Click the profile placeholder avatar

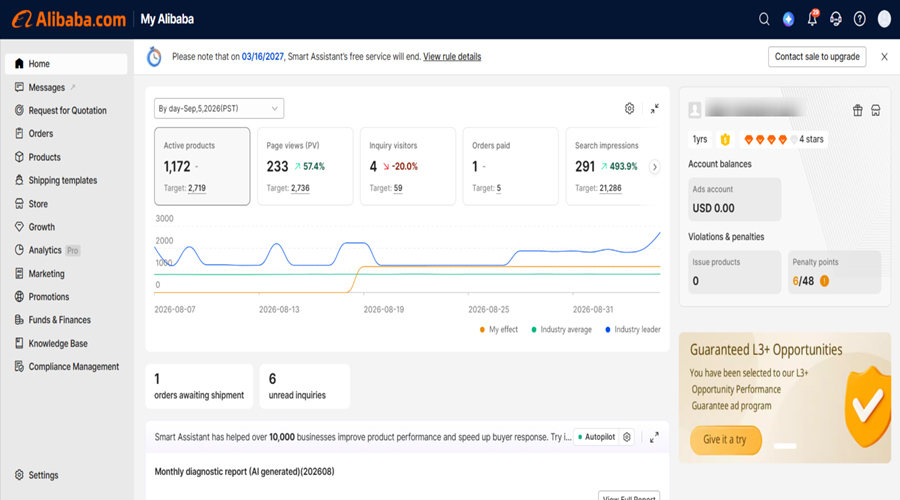tap(695, 110)
